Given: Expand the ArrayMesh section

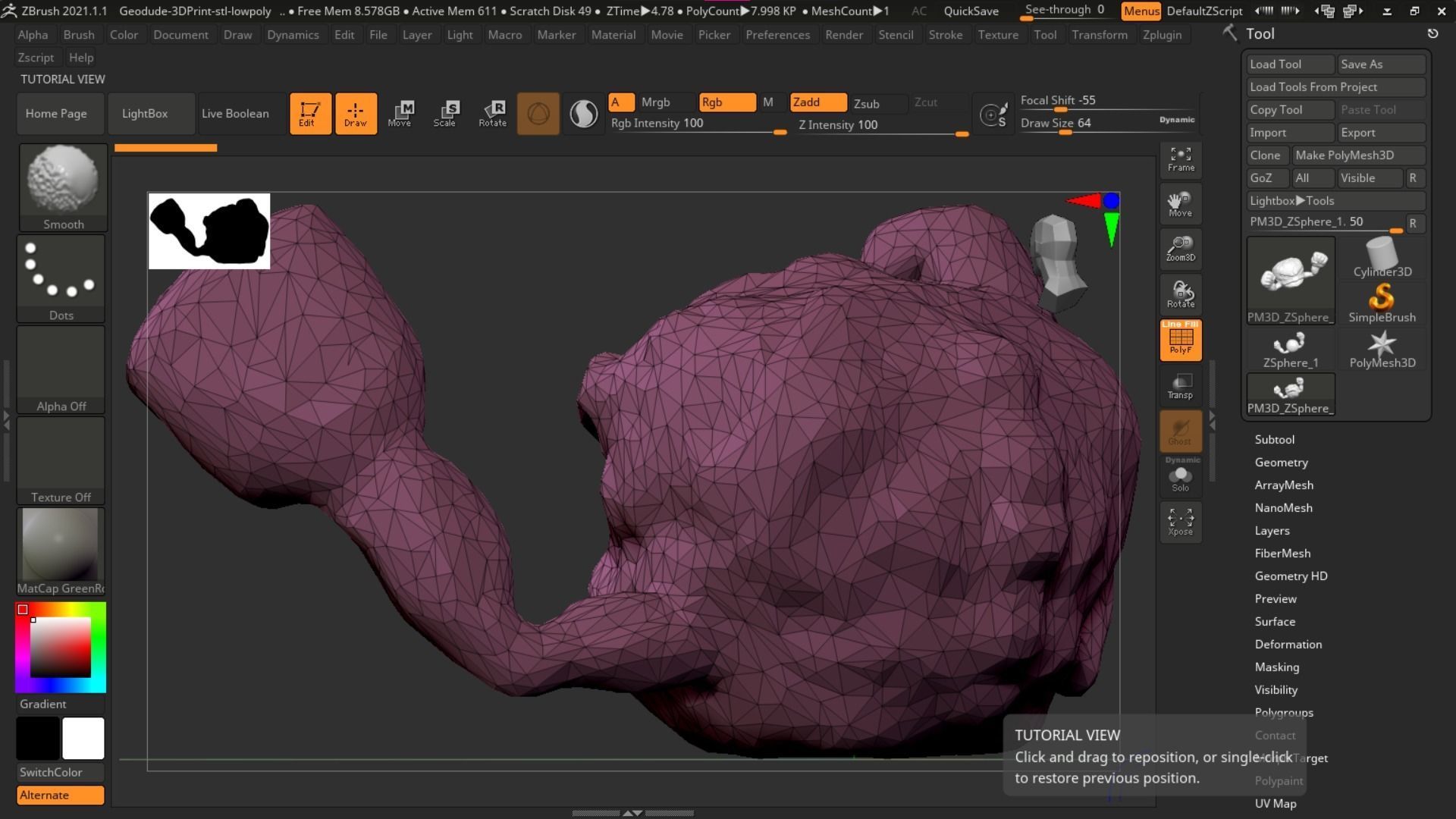Looking at the screenshot, I should pyautogui.click(x=1284, y=485).
